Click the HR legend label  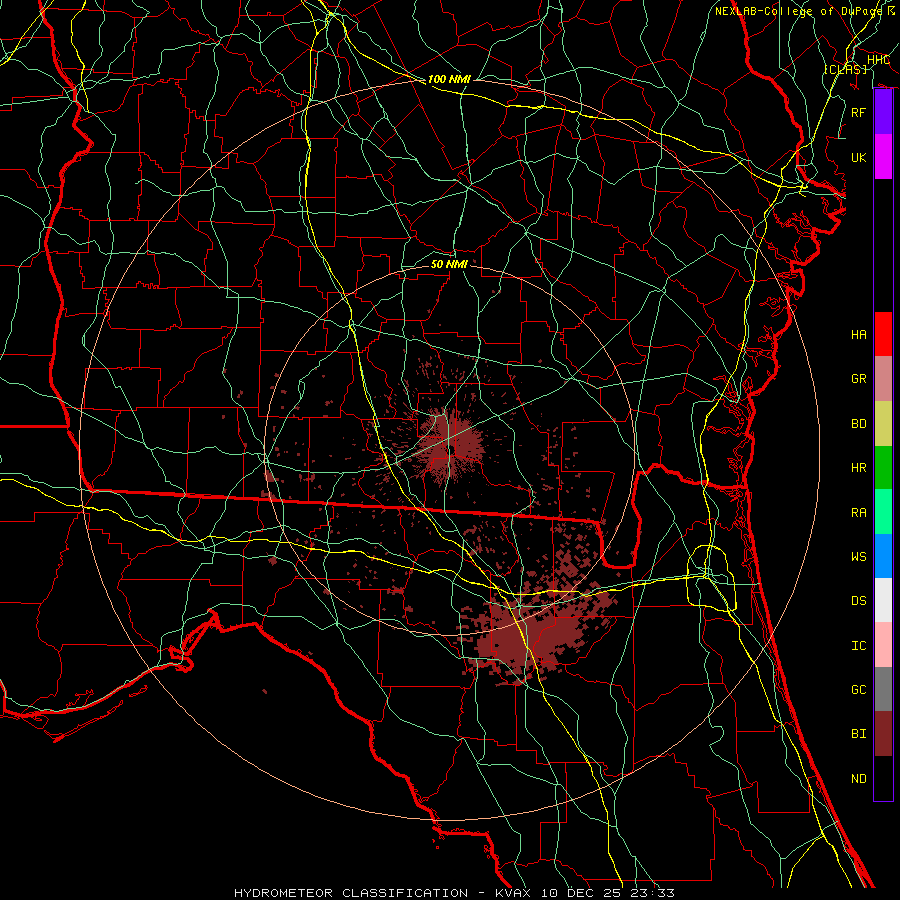click(x=859, y=468)
